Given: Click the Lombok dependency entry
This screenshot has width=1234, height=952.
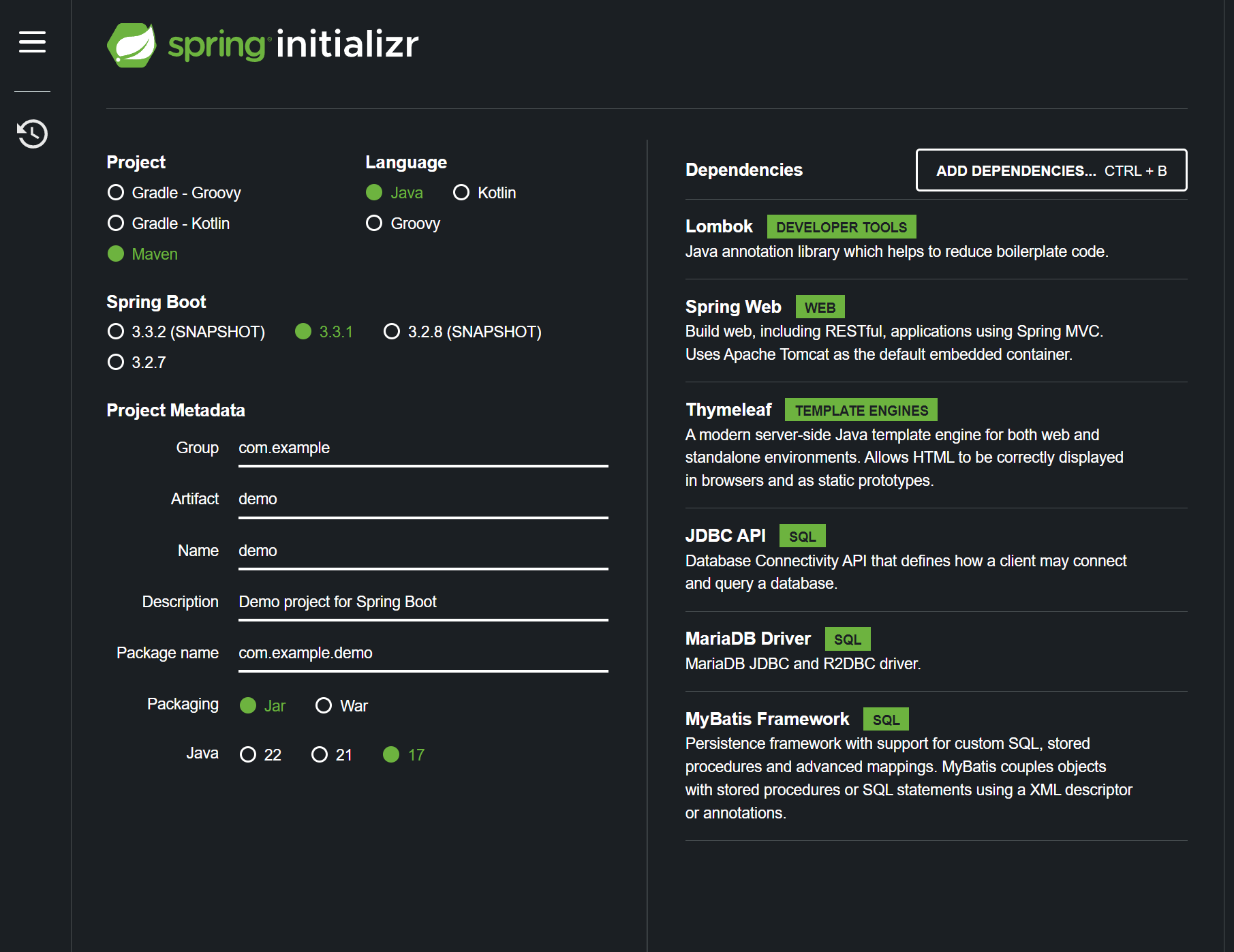Looking at the screenshot, I should 720,226.
